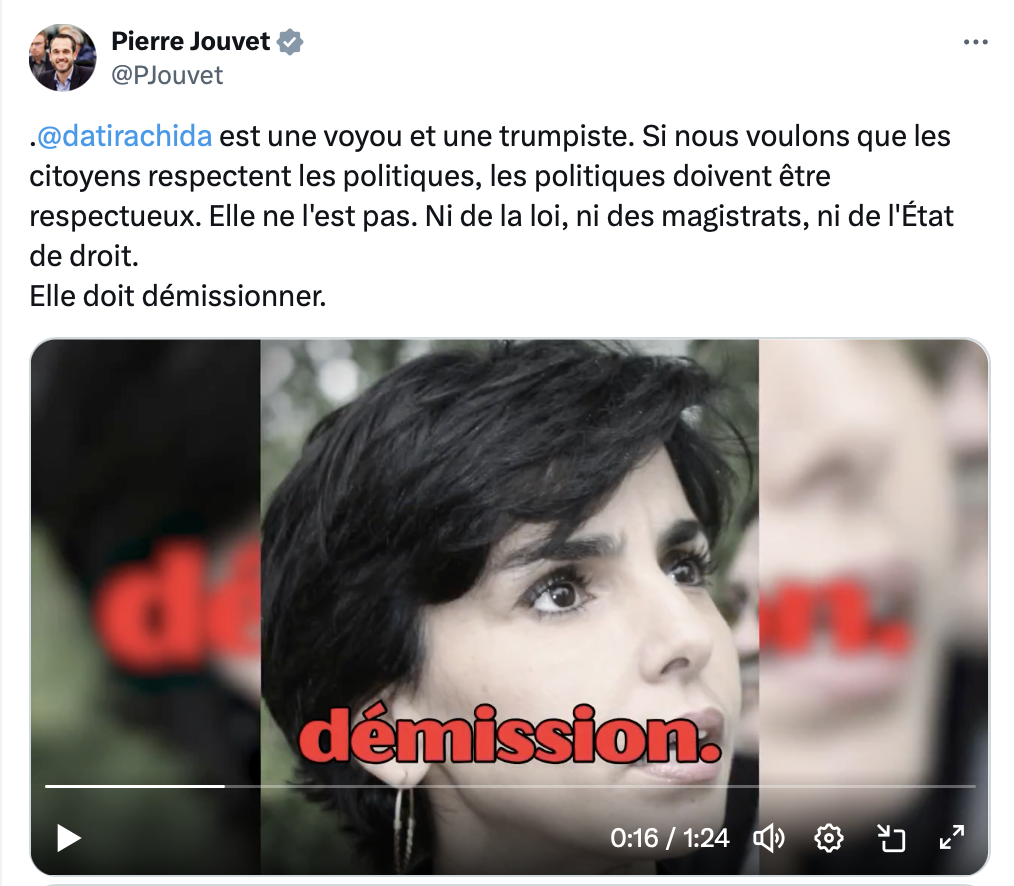Viewport: 1014px width, 886px height.
Task: Click the red "démission." video caption
Action: coord(510,736)
